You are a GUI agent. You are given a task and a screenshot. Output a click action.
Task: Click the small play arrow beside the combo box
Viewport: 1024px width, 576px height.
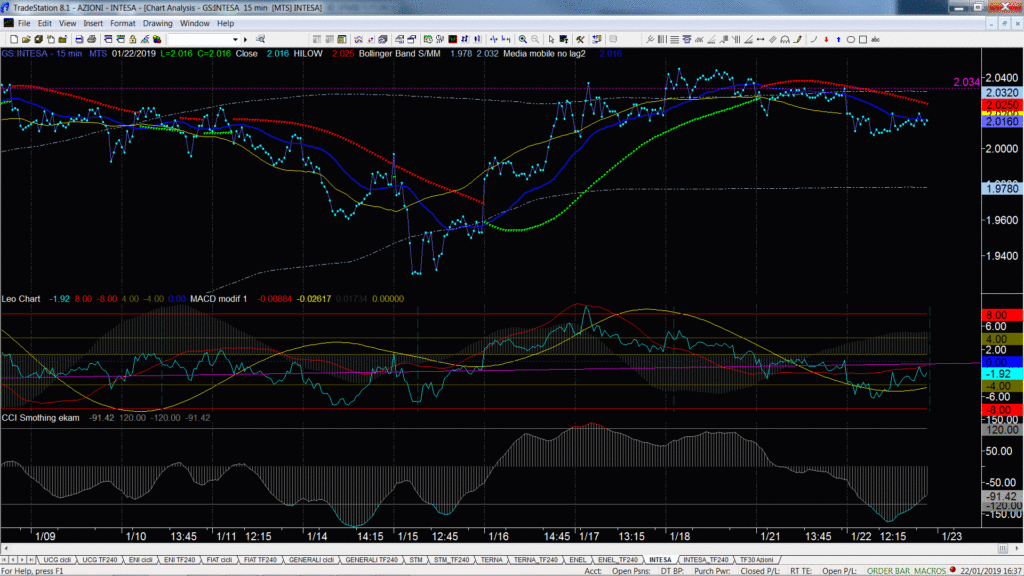coord(246,39)
